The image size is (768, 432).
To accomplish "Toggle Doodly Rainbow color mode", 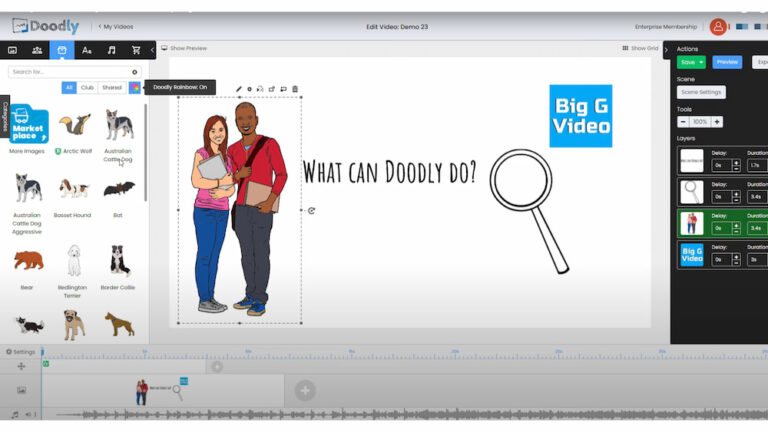I will (x=134, y=88).
